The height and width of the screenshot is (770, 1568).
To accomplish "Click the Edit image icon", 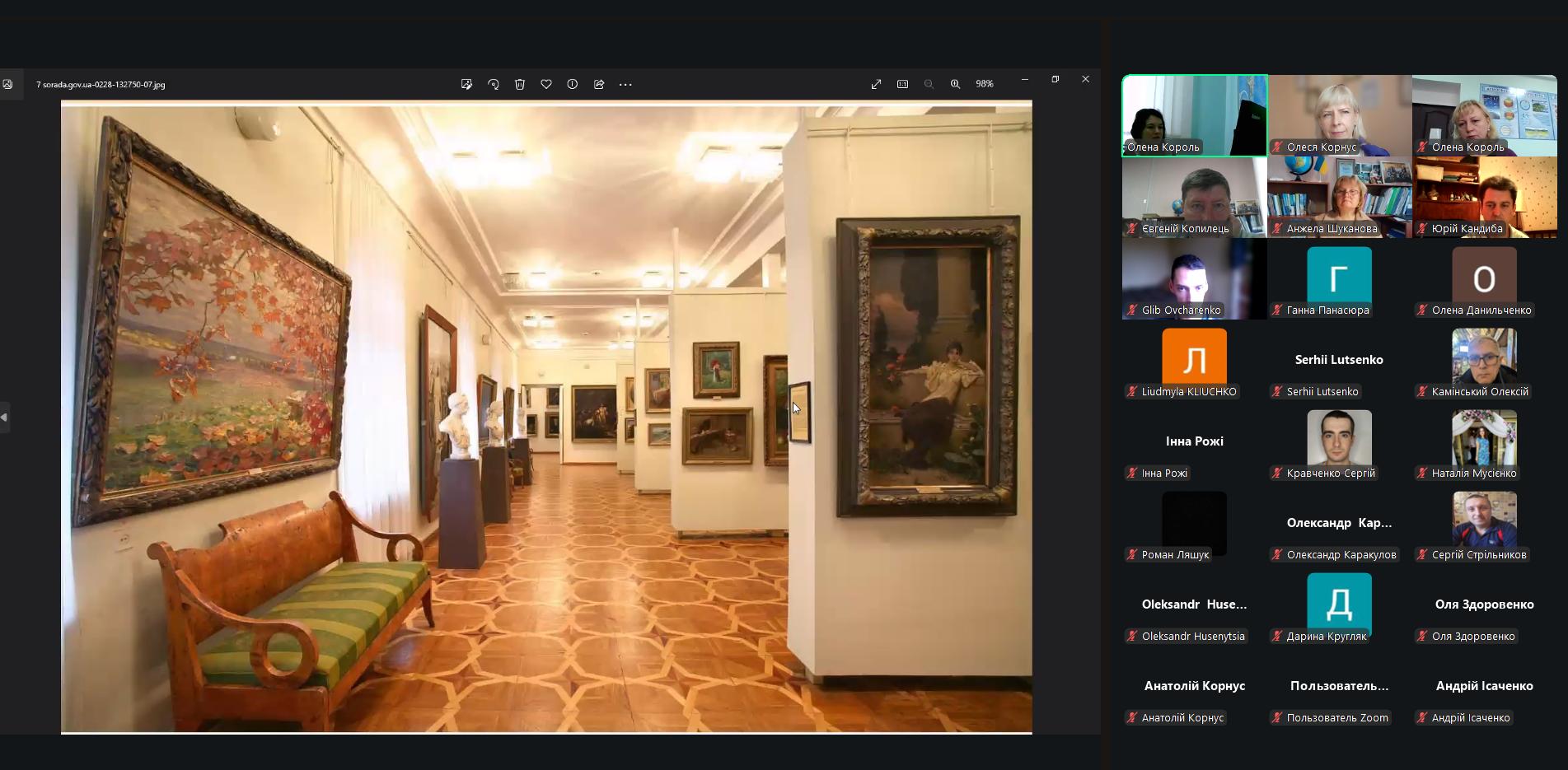I will tap(466, 84).
